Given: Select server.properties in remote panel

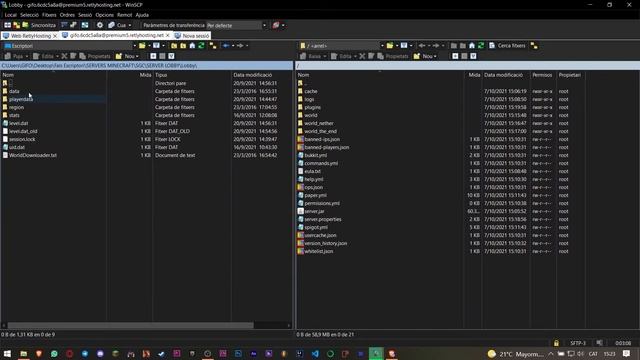Looking at the screenshot, I should (322, 219).
